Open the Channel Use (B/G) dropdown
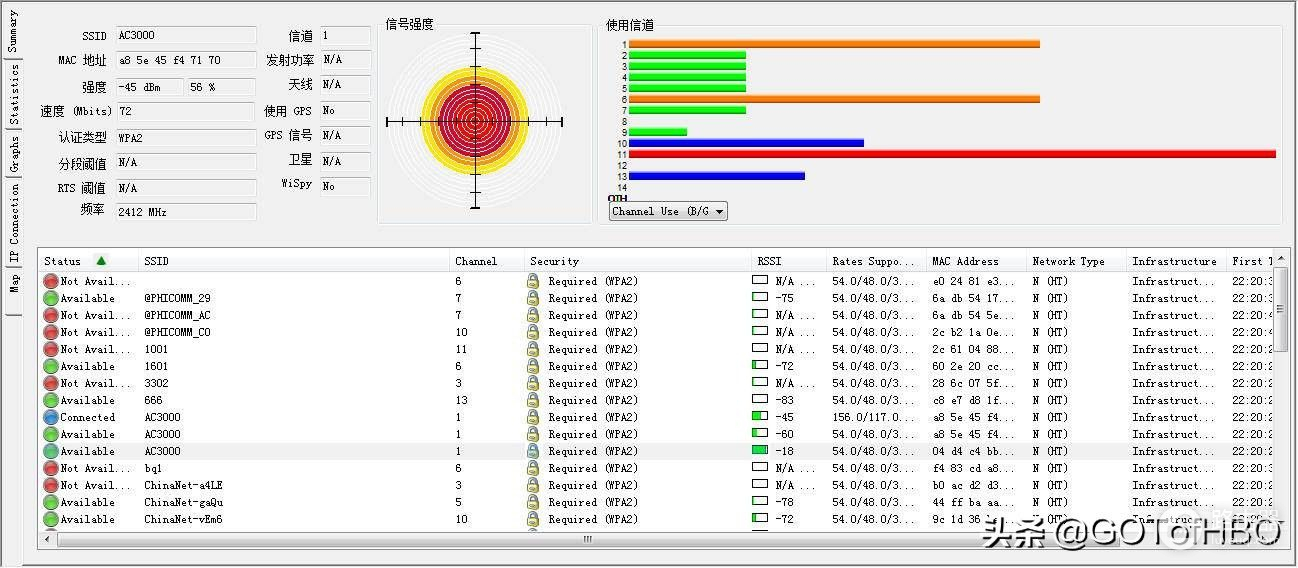 (x=668, y=211)
